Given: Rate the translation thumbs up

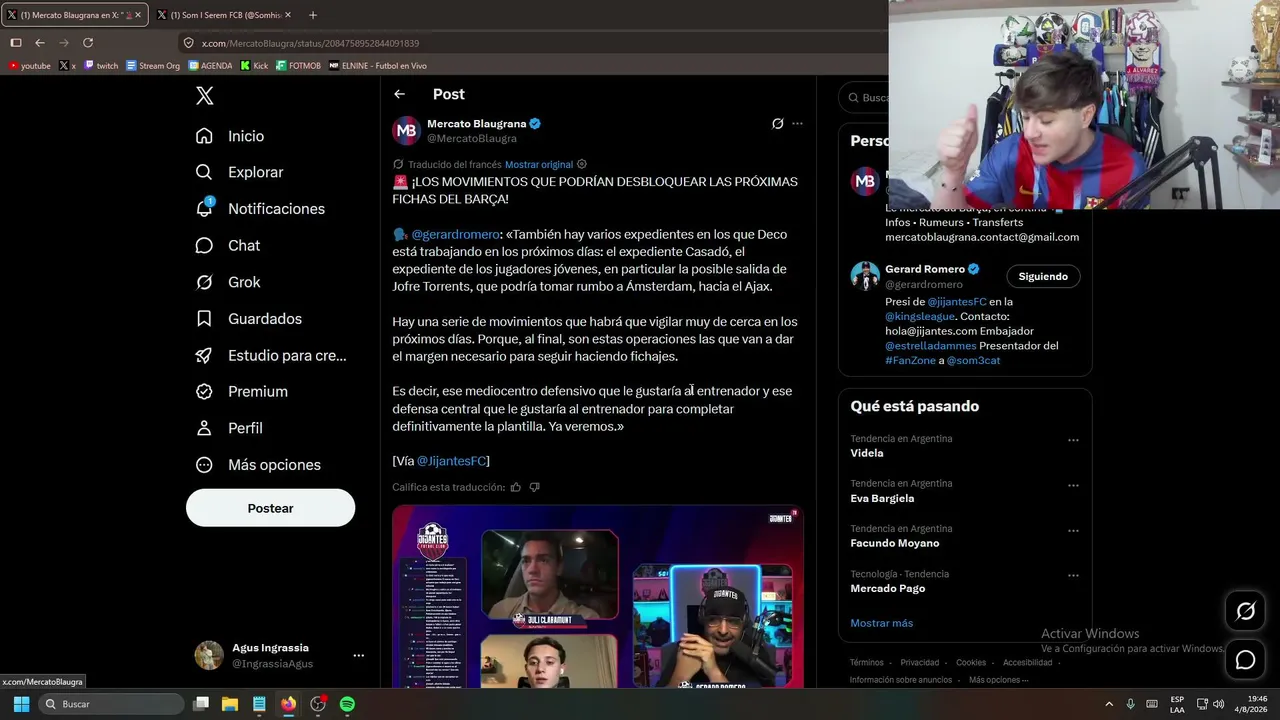Looking at the screenshot, I should point(516,487).
